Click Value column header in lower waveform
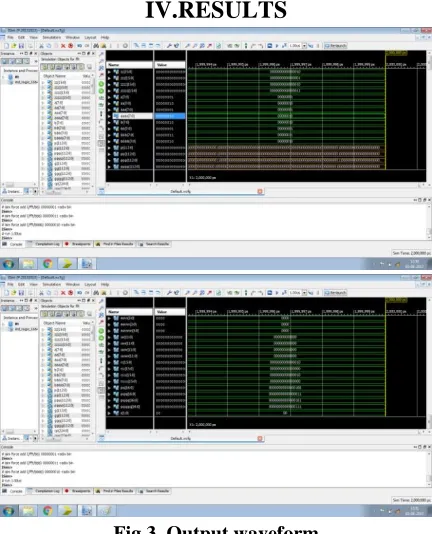 tap(170, 312)
